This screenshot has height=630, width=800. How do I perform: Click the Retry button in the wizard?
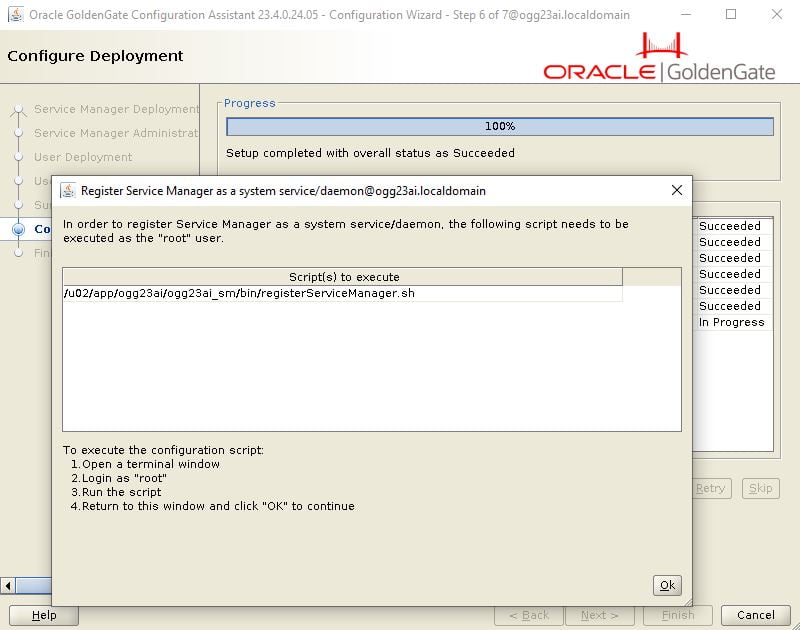(x=711, y=488)
